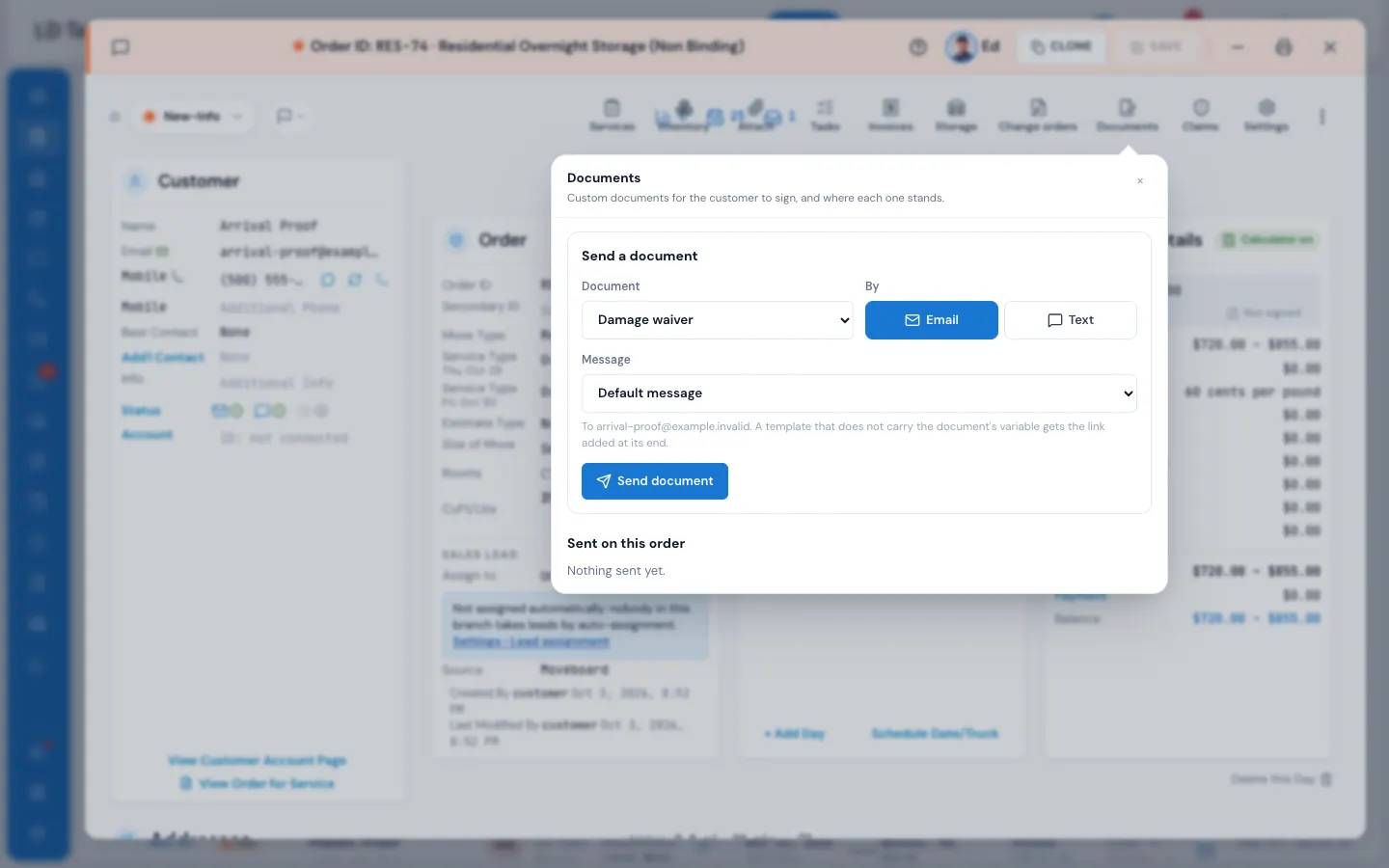Open the Tasks toolbar icon

[825, 115]
